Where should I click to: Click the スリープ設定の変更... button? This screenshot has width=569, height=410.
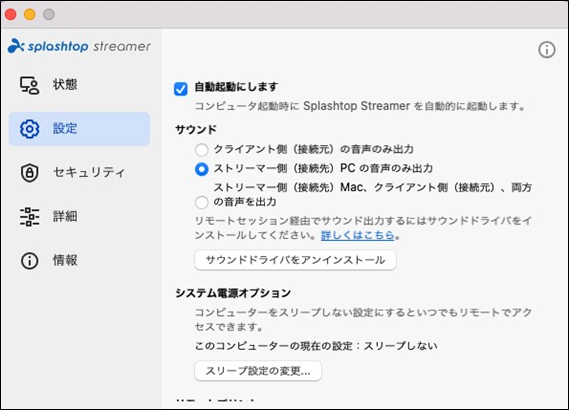coord(258,371)
